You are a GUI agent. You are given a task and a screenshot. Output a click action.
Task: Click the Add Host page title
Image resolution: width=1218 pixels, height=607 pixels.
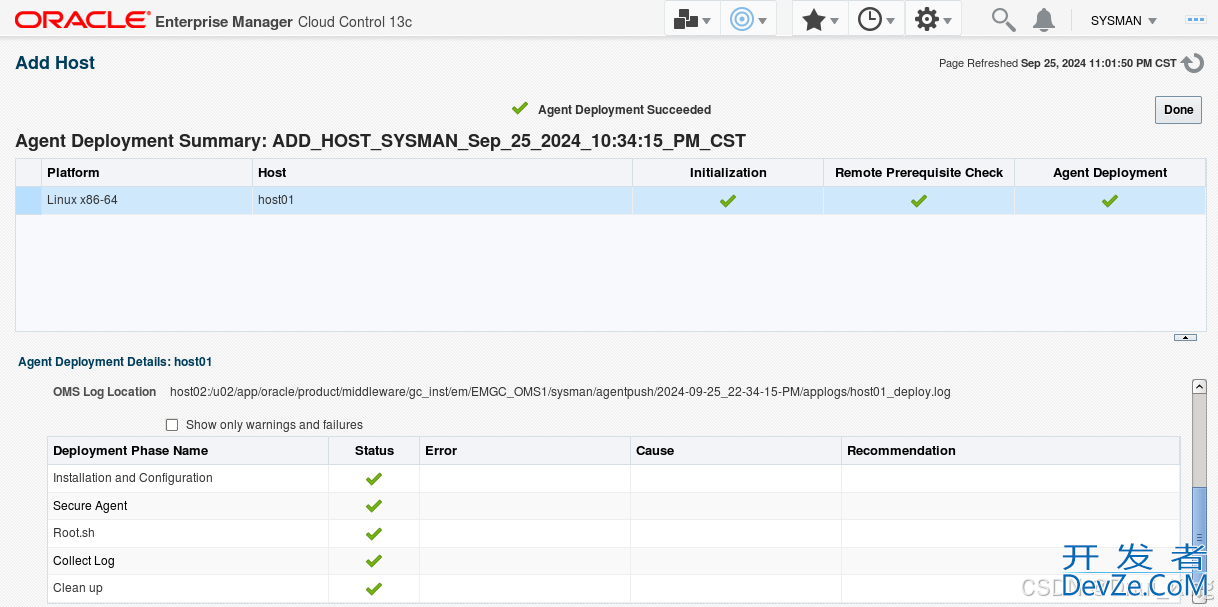pos(55,63)
